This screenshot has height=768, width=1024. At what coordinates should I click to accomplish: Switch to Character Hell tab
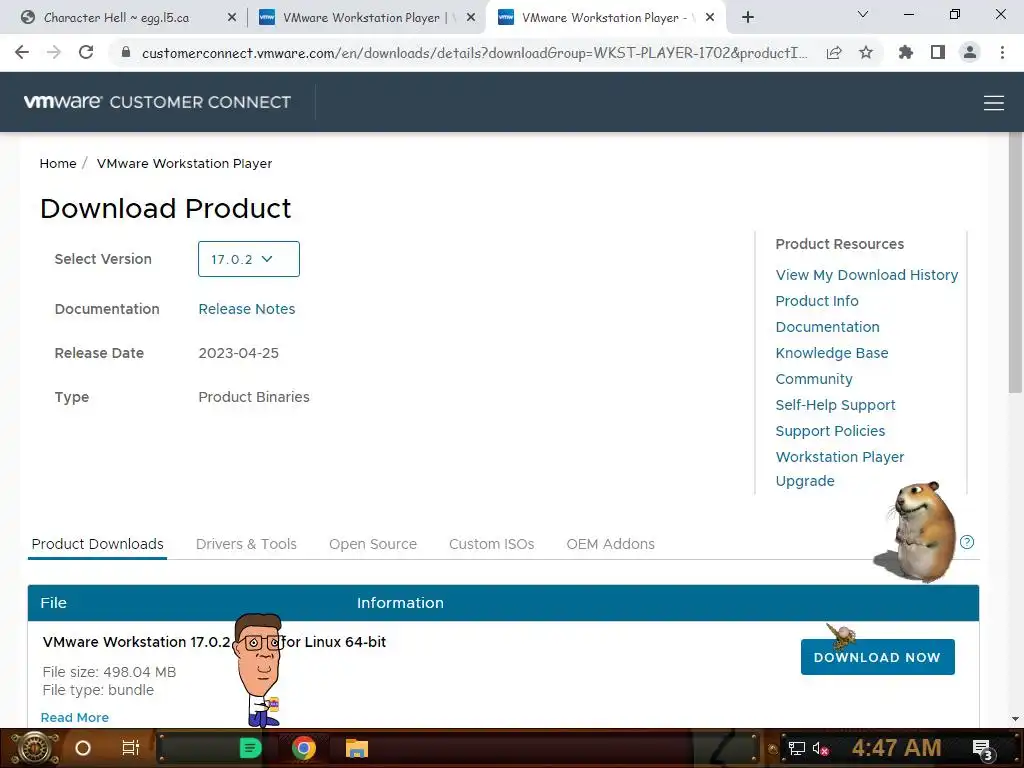tap(116, 18)
